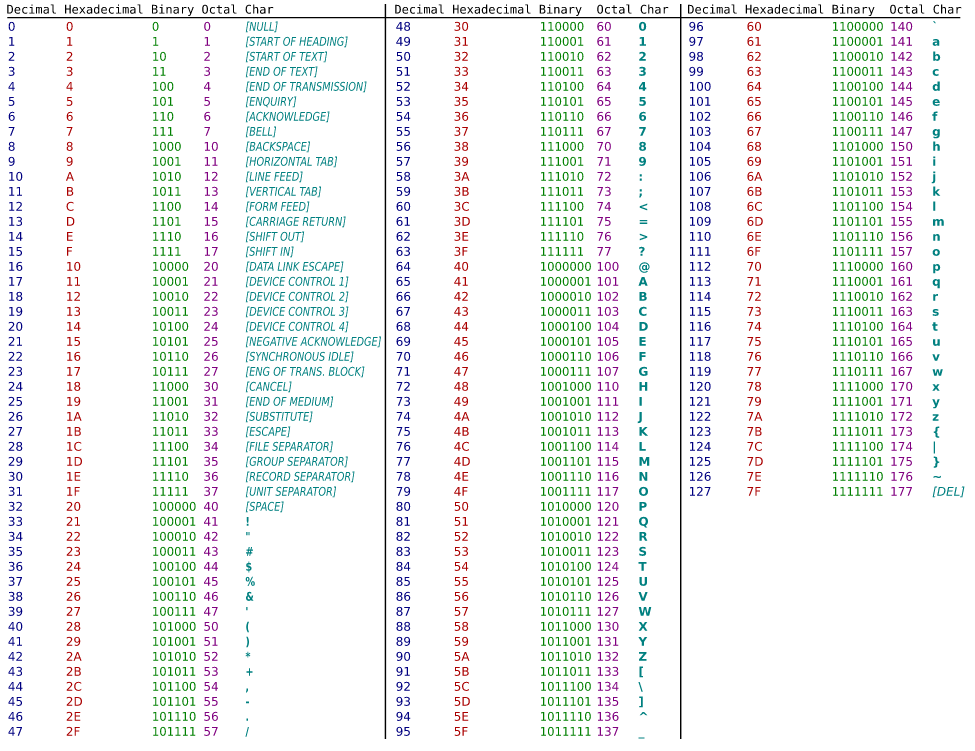The height and width of the screenshot is (751, 975).
Task: Click decimal value 96
Action: coord(696,27)
